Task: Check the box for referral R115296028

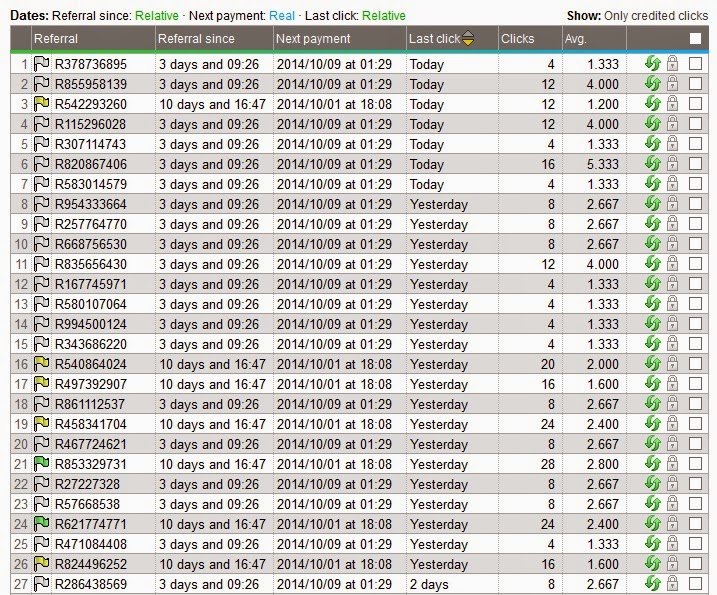Action: point(695,123)
